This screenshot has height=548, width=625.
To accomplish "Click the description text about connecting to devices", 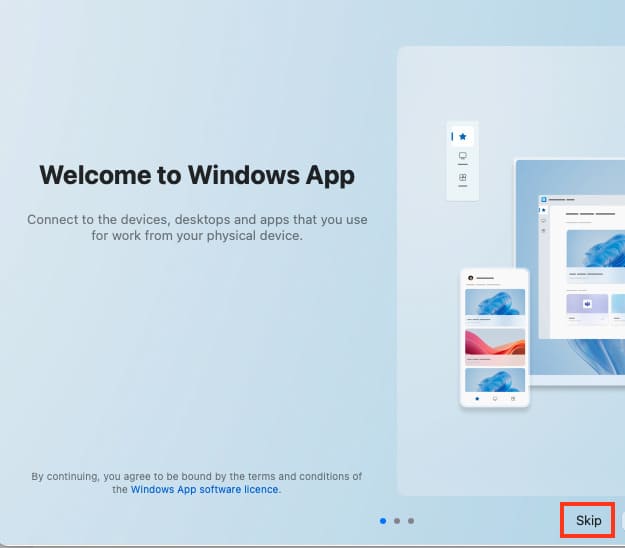I will (197, 228).
